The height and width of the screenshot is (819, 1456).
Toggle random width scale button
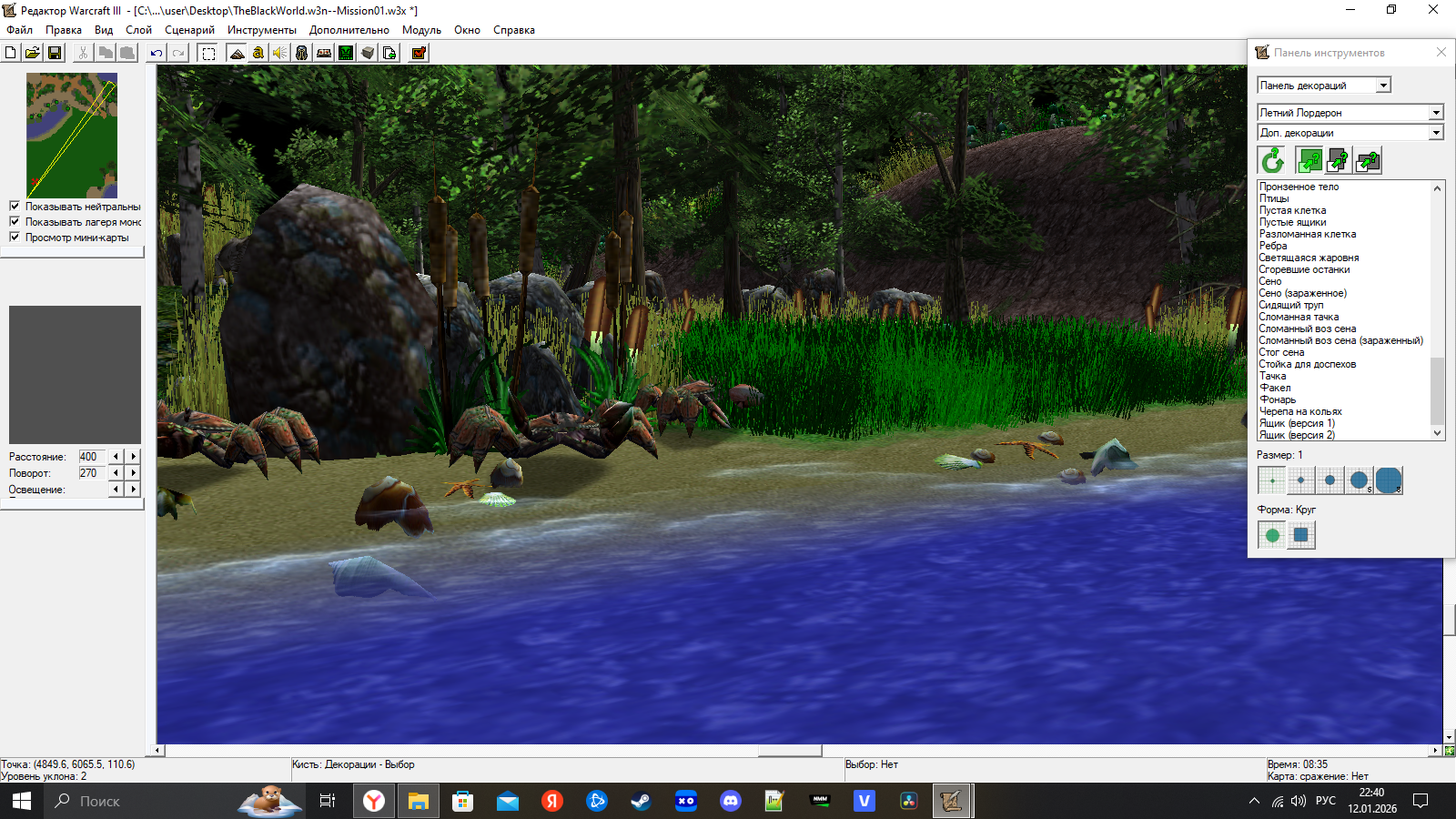(1368, 160)
